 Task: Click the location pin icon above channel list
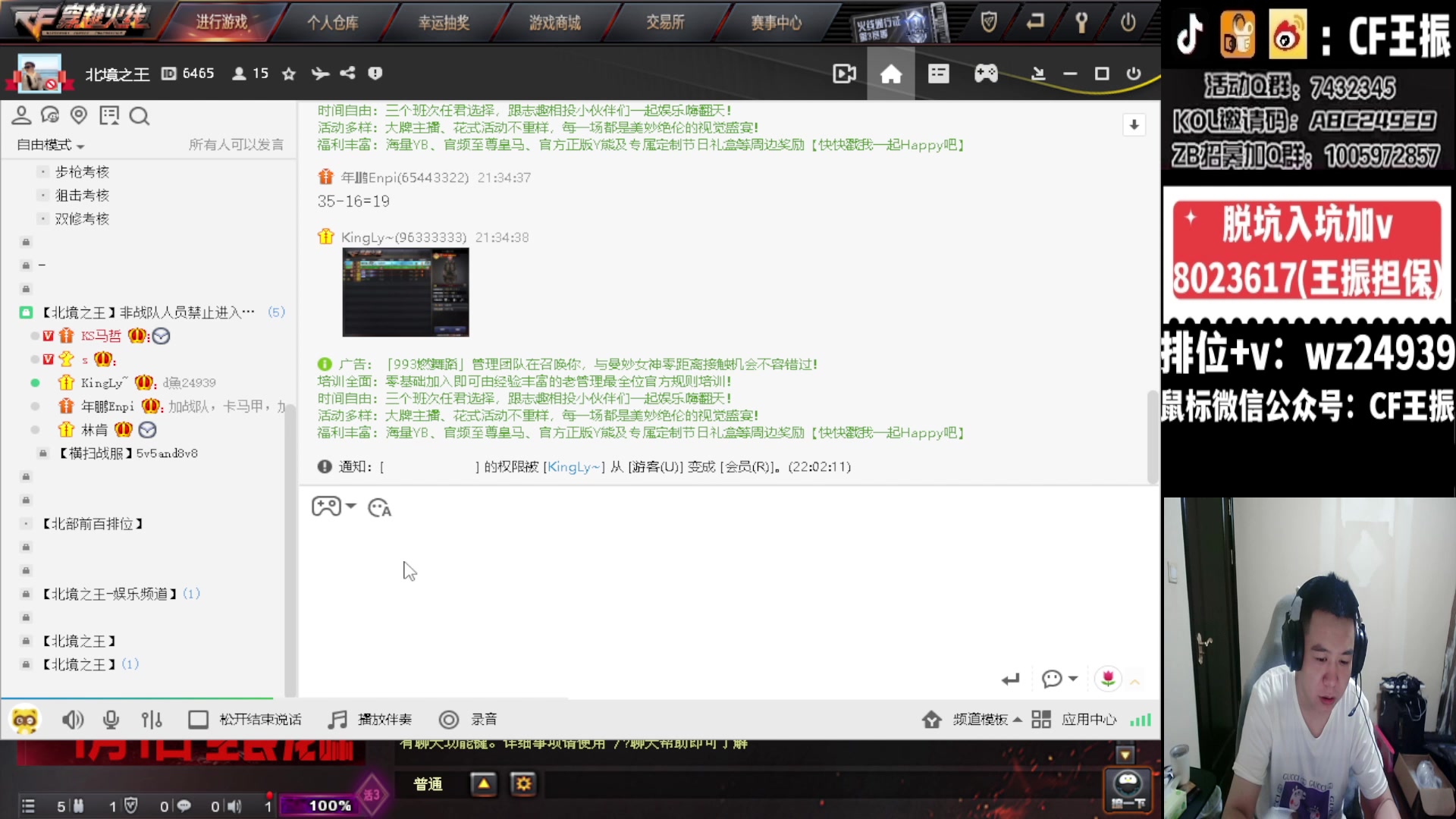click(79, 115)
